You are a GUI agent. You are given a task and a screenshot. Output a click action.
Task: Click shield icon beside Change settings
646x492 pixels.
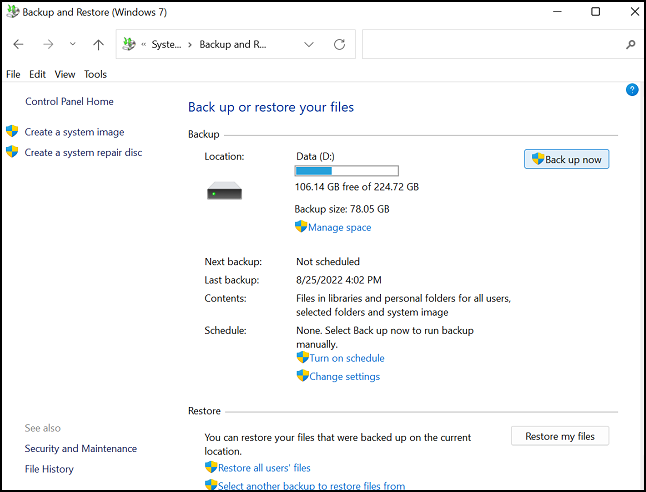[303, 375]
